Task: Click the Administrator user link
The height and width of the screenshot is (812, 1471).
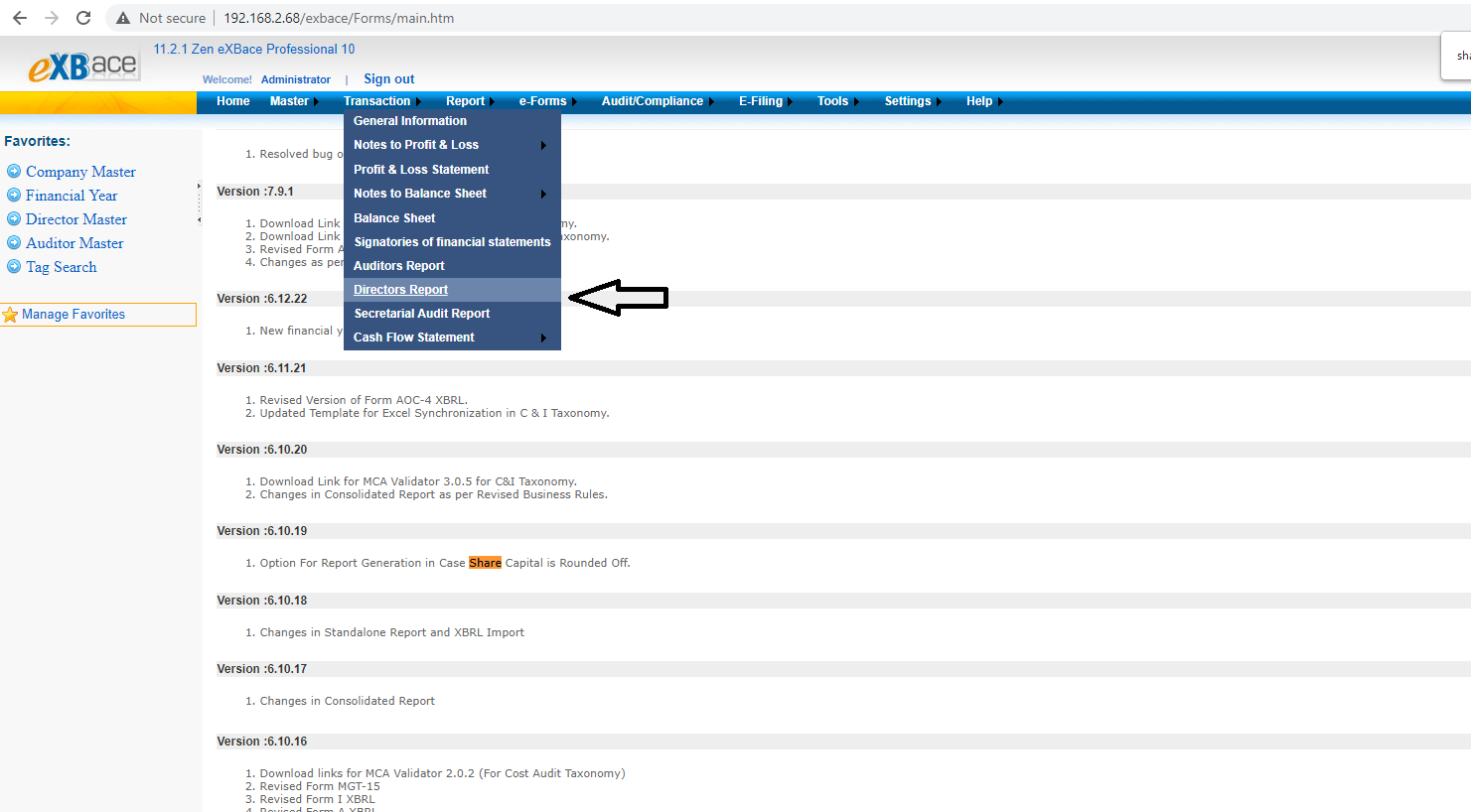Action: click(x=296, y=79)
